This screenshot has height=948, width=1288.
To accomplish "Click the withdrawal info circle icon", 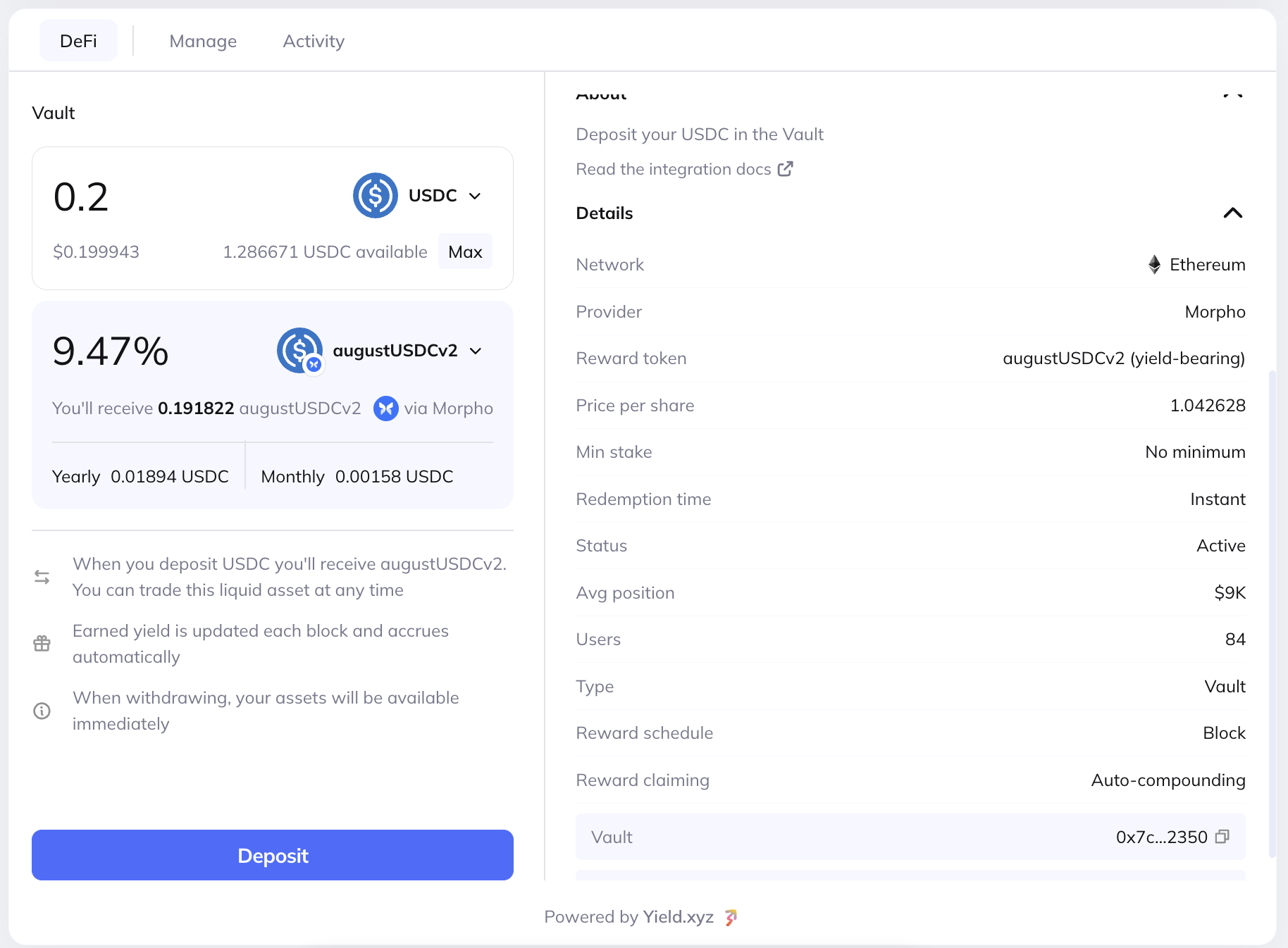I will [x=42, y=711].
